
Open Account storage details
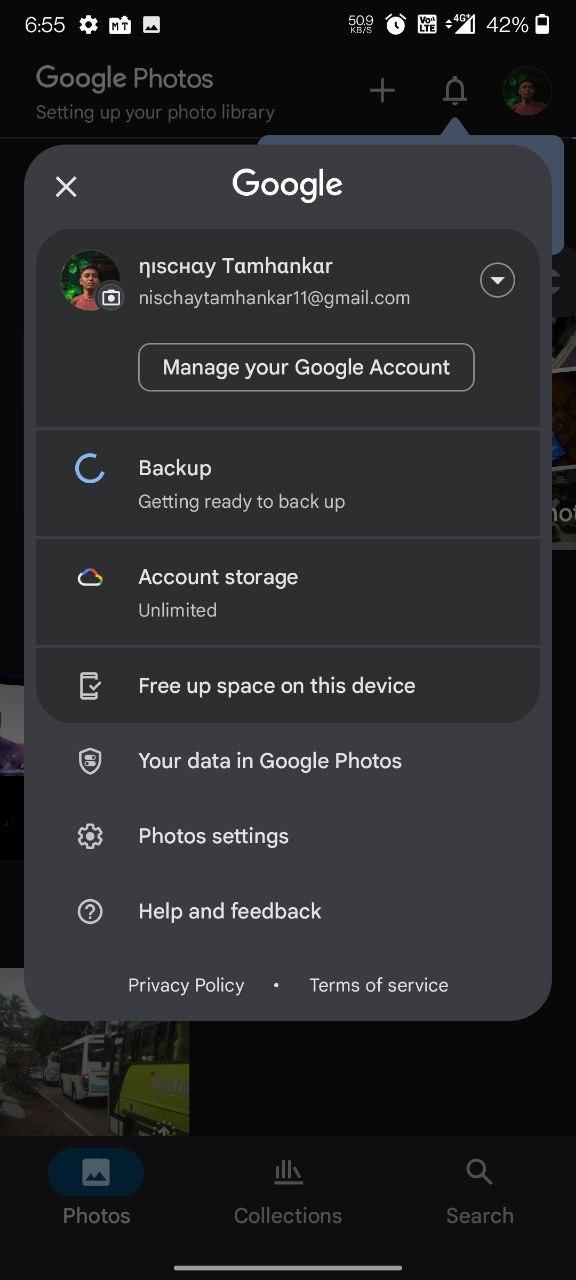coord(288,592)
